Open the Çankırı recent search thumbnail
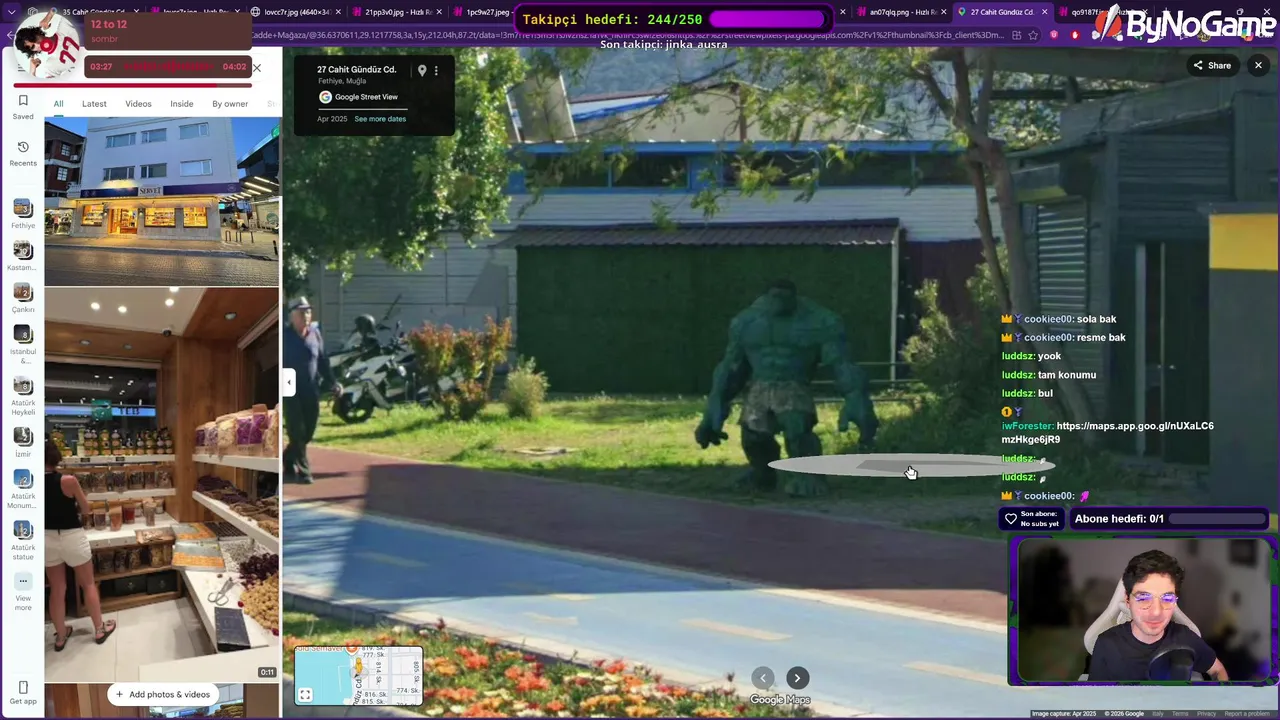This screenshot has height=720, width=1280. pyautogui.click(x=23, y=292)
